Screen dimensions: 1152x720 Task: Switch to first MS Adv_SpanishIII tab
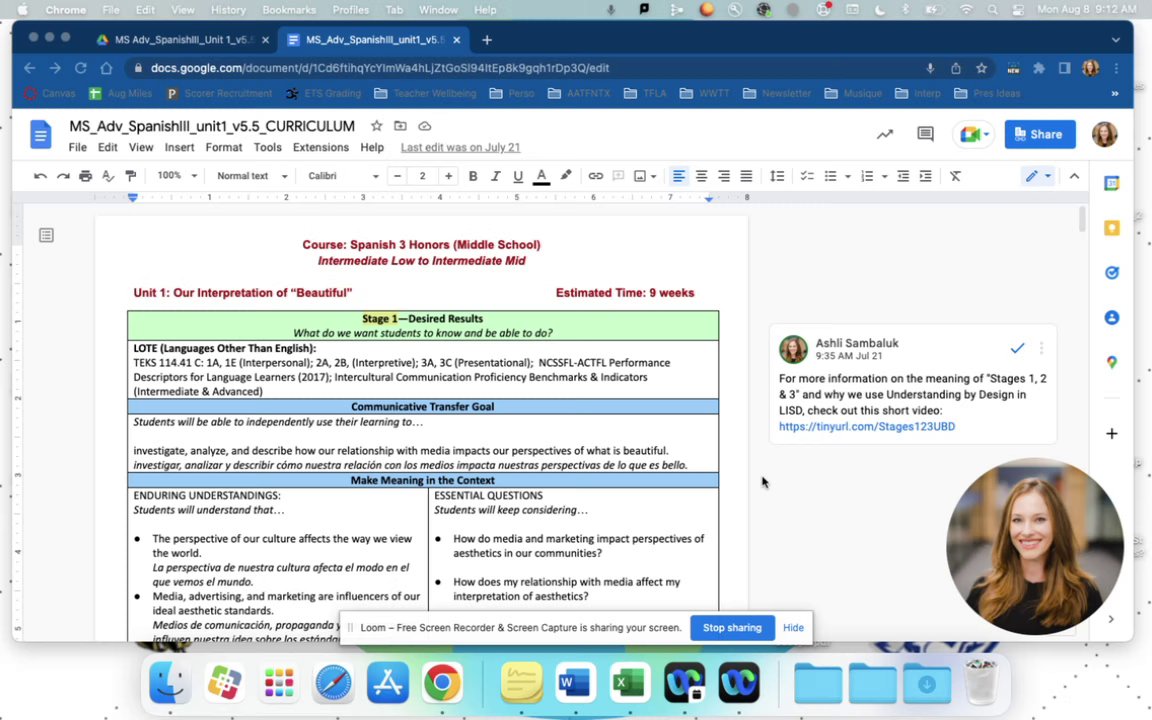(x=183, y=40)
